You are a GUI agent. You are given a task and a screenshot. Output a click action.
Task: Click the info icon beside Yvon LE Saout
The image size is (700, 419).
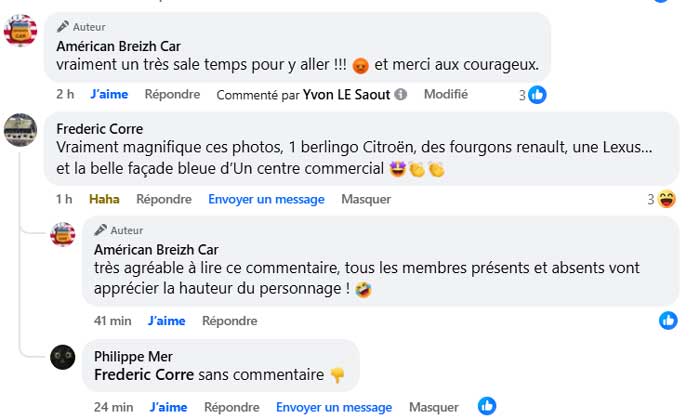pyautogui.click(x=401, y=95)
